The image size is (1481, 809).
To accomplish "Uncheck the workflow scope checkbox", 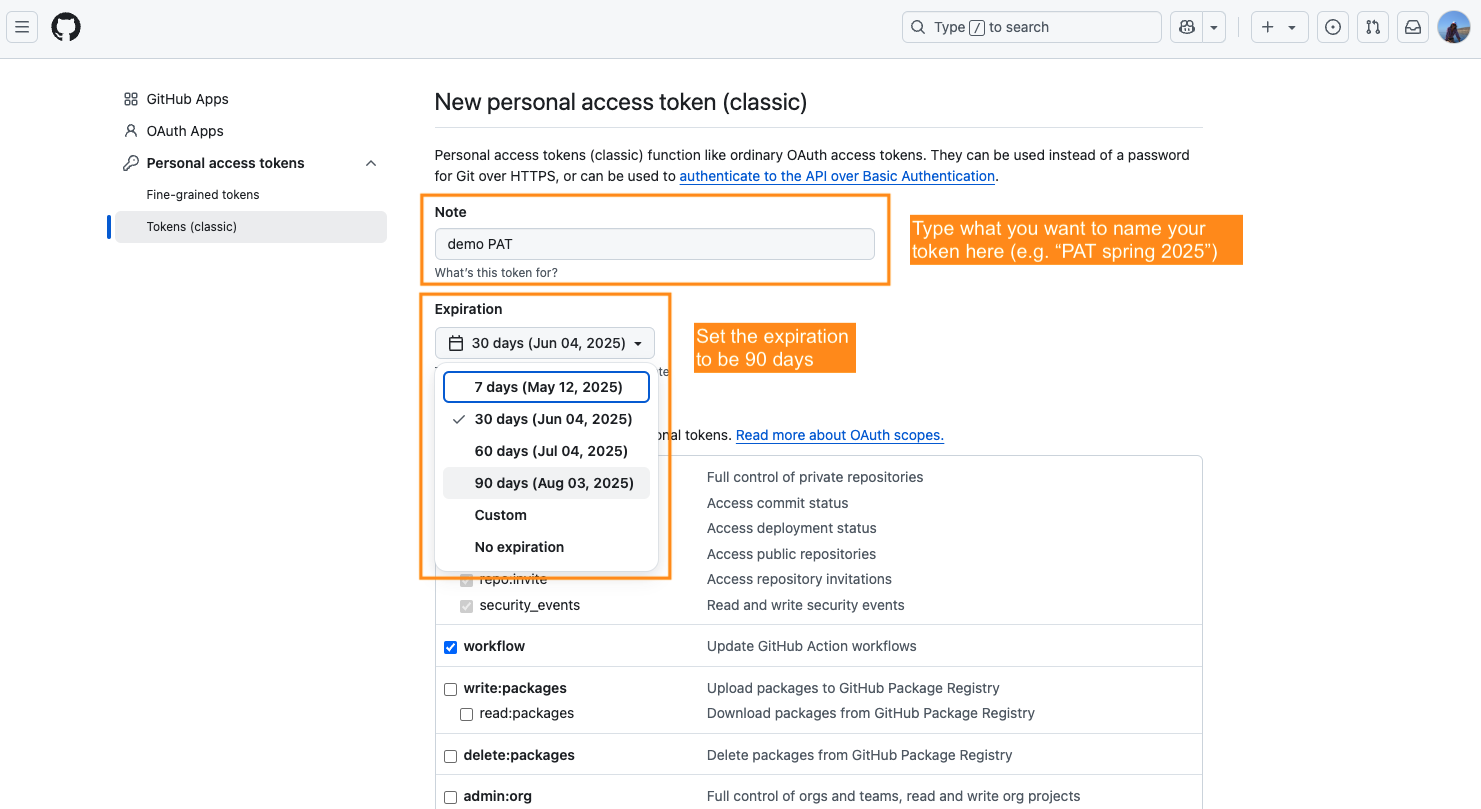I will point(451,647).
